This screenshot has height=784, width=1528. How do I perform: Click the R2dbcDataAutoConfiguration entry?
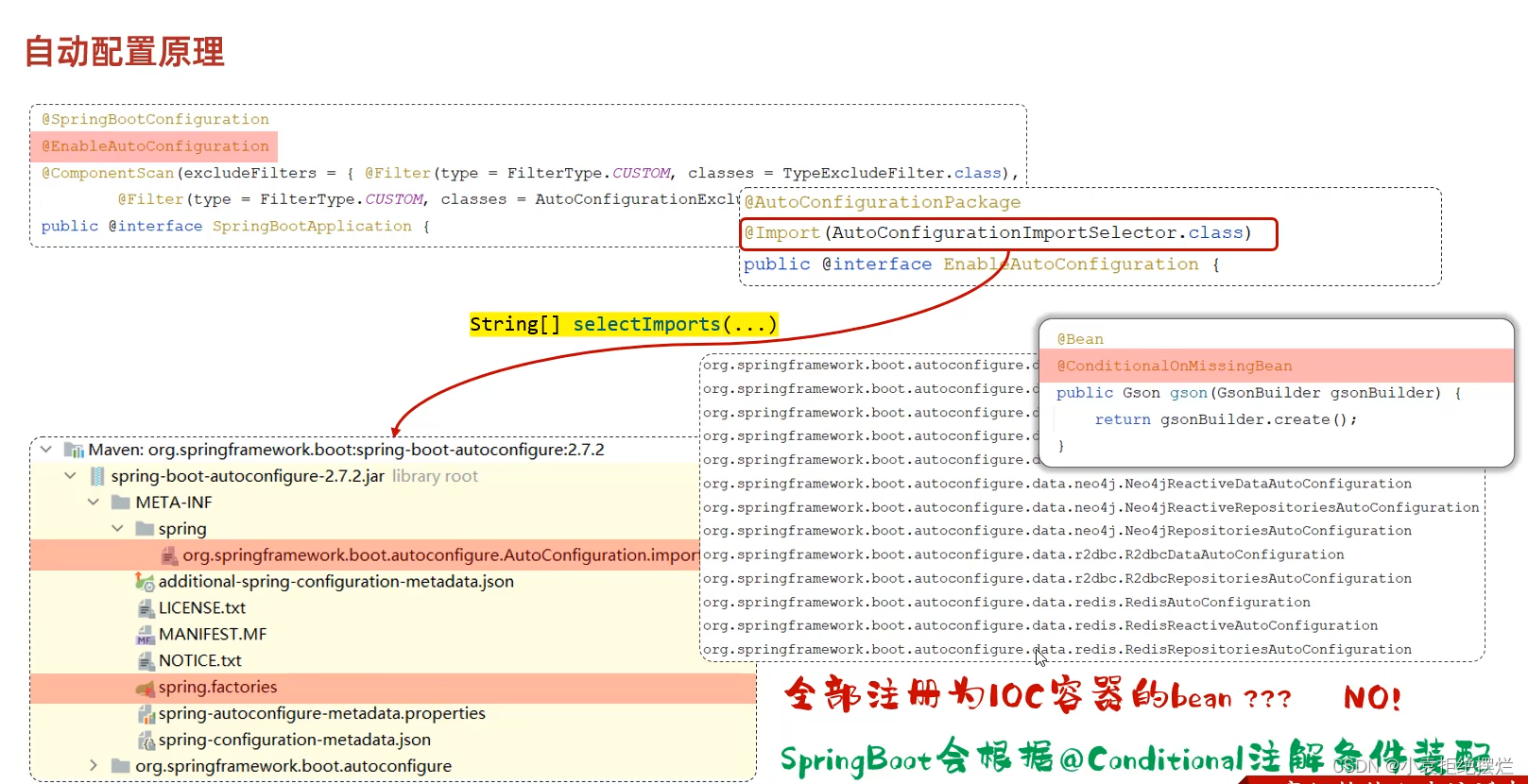[1023, 554]
